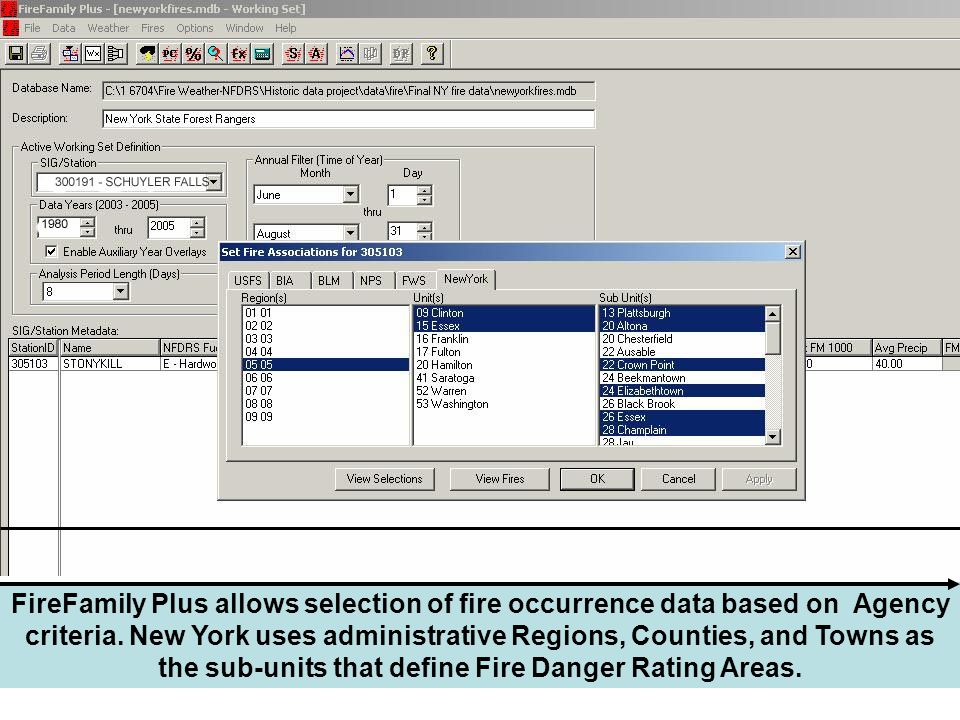Click the Database Name path field
The height and width of the screenshot is (720, 960).
[x=348, y=91]
